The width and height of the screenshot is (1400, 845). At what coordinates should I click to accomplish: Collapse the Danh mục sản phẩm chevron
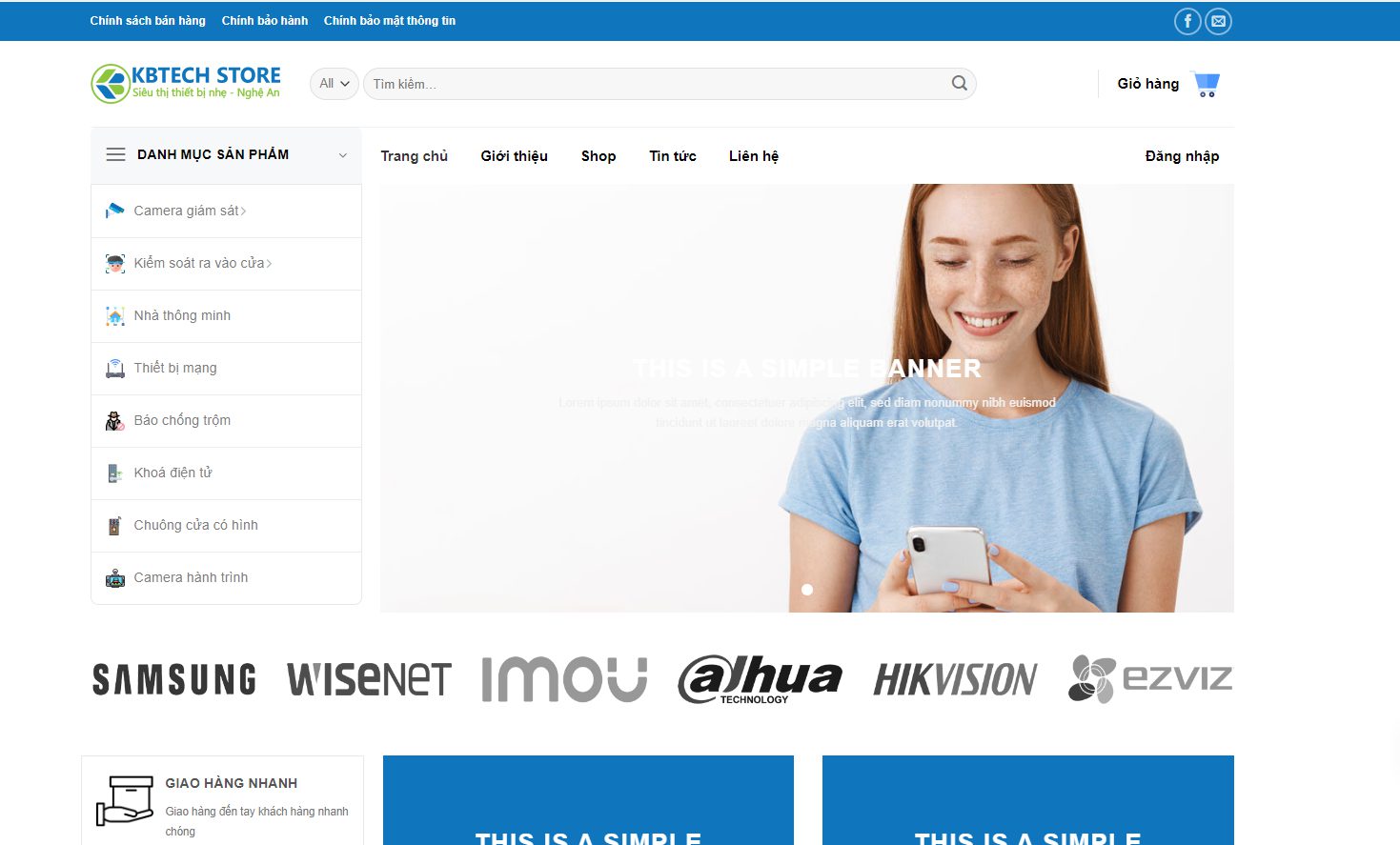(343, 155)
